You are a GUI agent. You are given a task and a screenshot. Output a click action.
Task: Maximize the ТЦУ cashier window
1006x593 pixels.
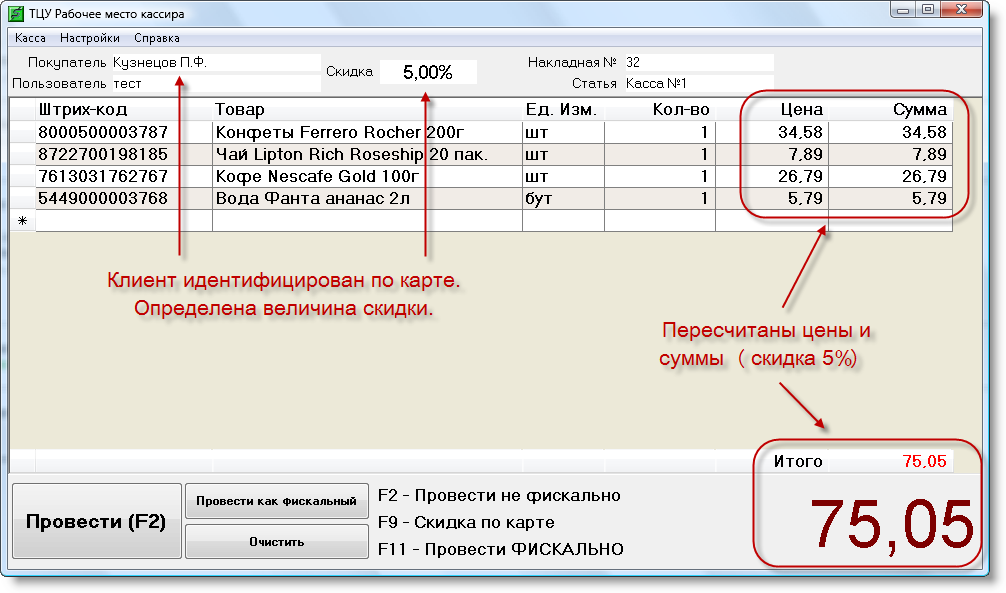(928, 10)
